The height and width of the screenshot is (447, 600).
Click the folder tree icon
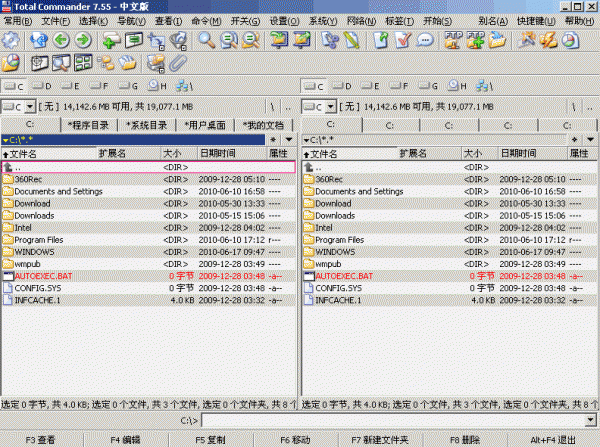[106, 63]
